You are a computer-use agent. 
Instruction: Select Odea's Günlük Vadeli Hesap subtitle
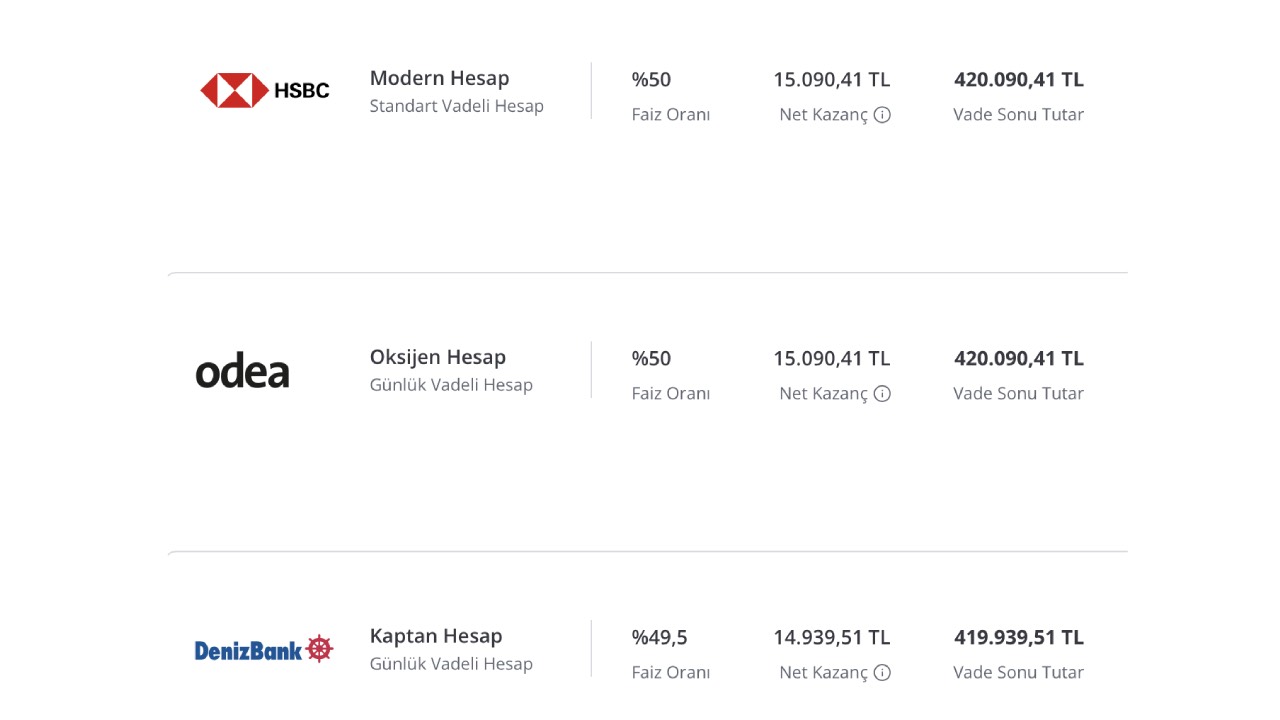click(451, 385)
